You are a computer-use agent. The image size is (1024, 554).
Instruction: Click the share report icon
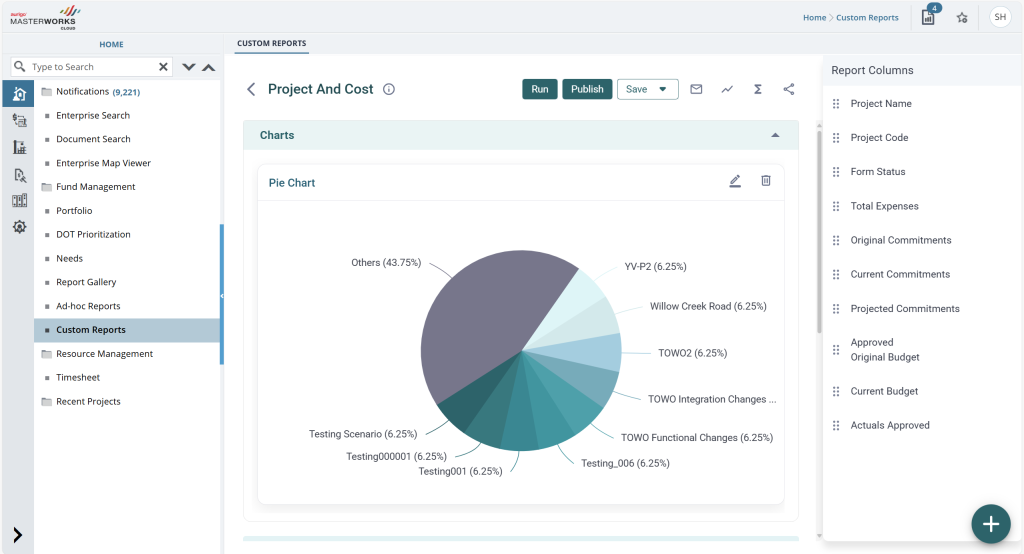point(789,89)
